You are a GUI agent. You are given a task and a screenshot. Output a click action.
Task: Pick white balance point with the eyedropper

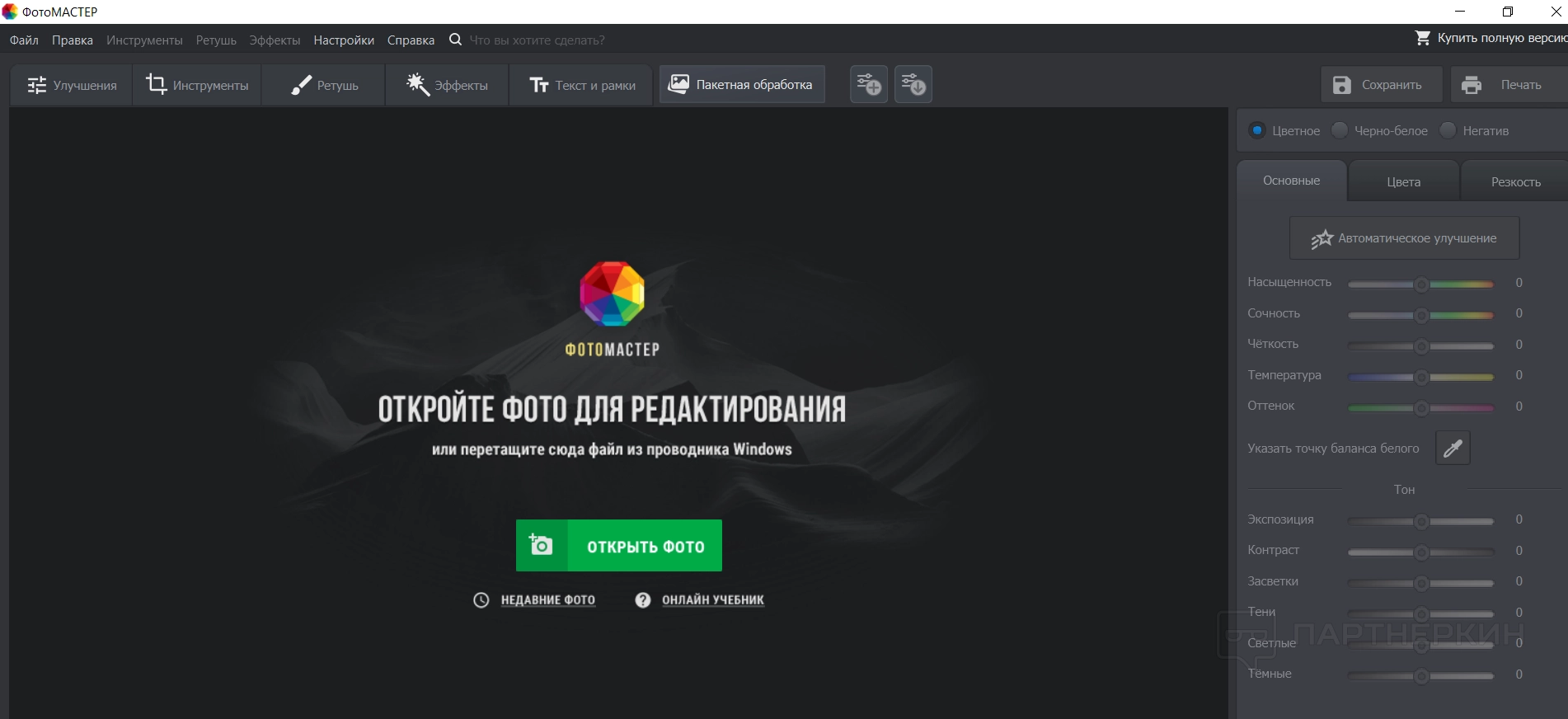click(1453, 448)
